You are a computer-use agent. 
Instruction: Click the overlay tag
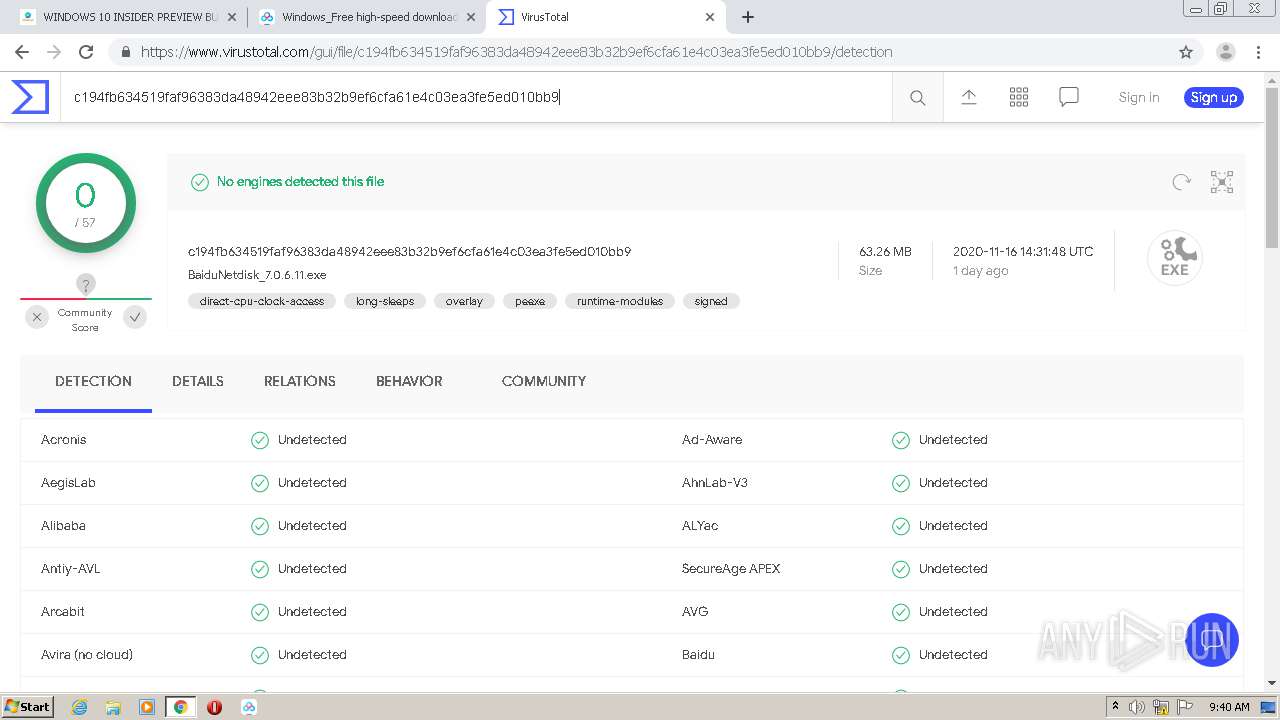(464, 301)
